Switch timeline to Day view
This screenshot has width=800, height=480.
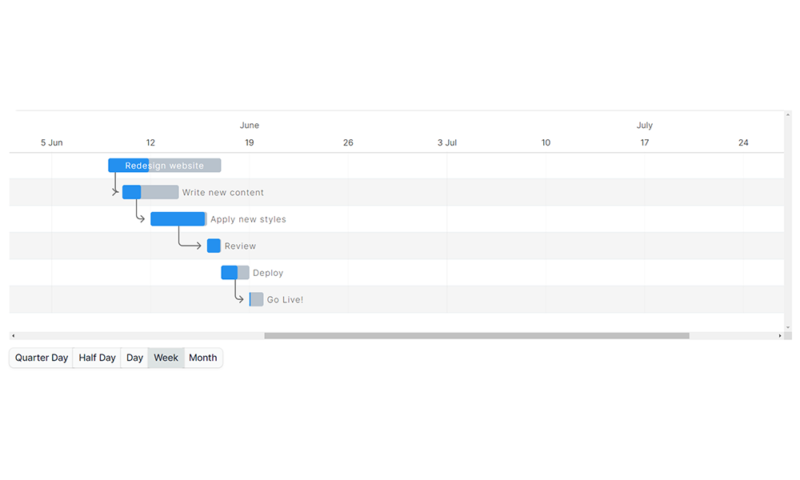(134, 358)
